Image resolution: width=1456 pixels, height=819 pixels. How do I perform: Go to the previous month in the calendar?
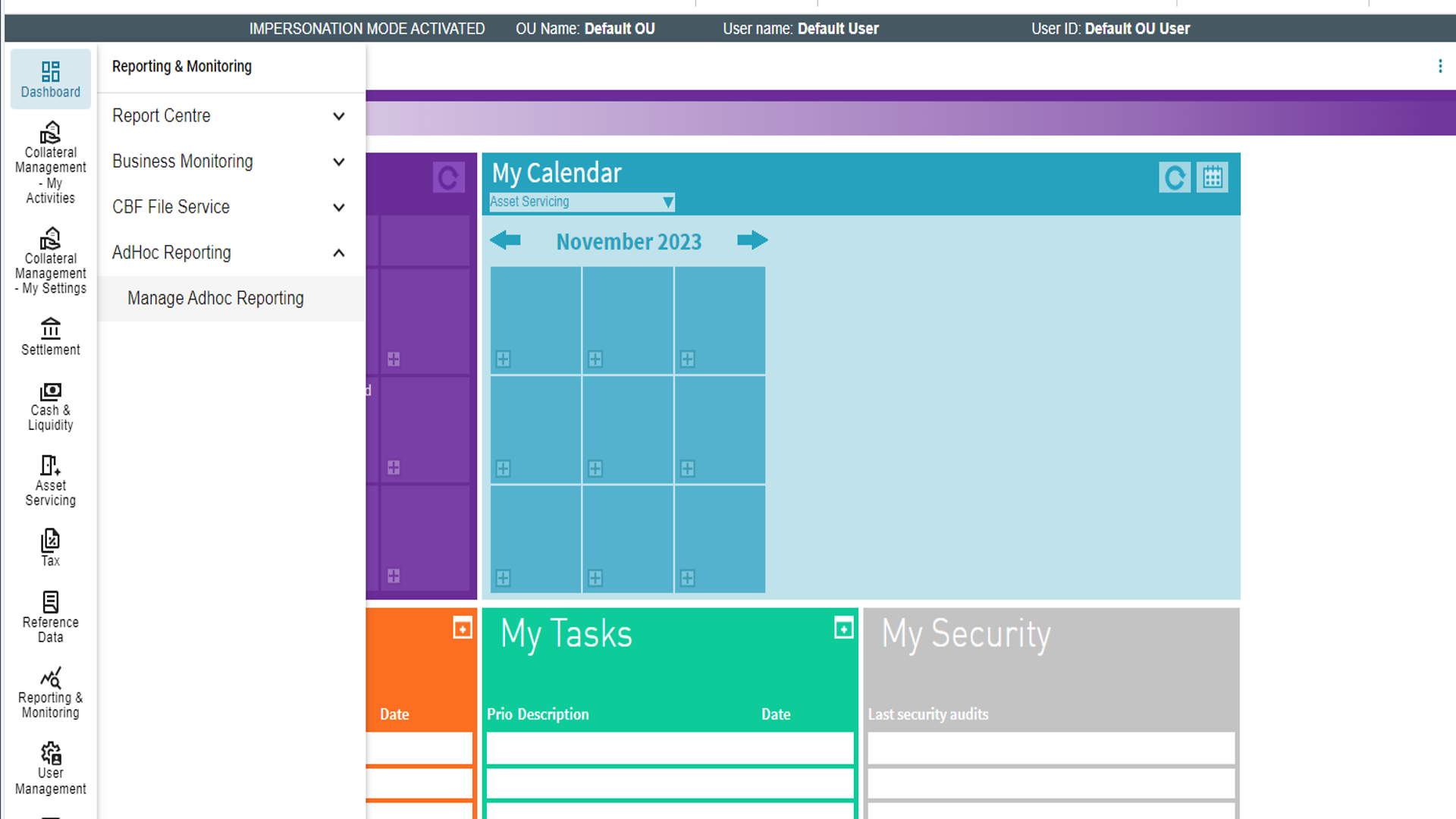pos(505,240)
